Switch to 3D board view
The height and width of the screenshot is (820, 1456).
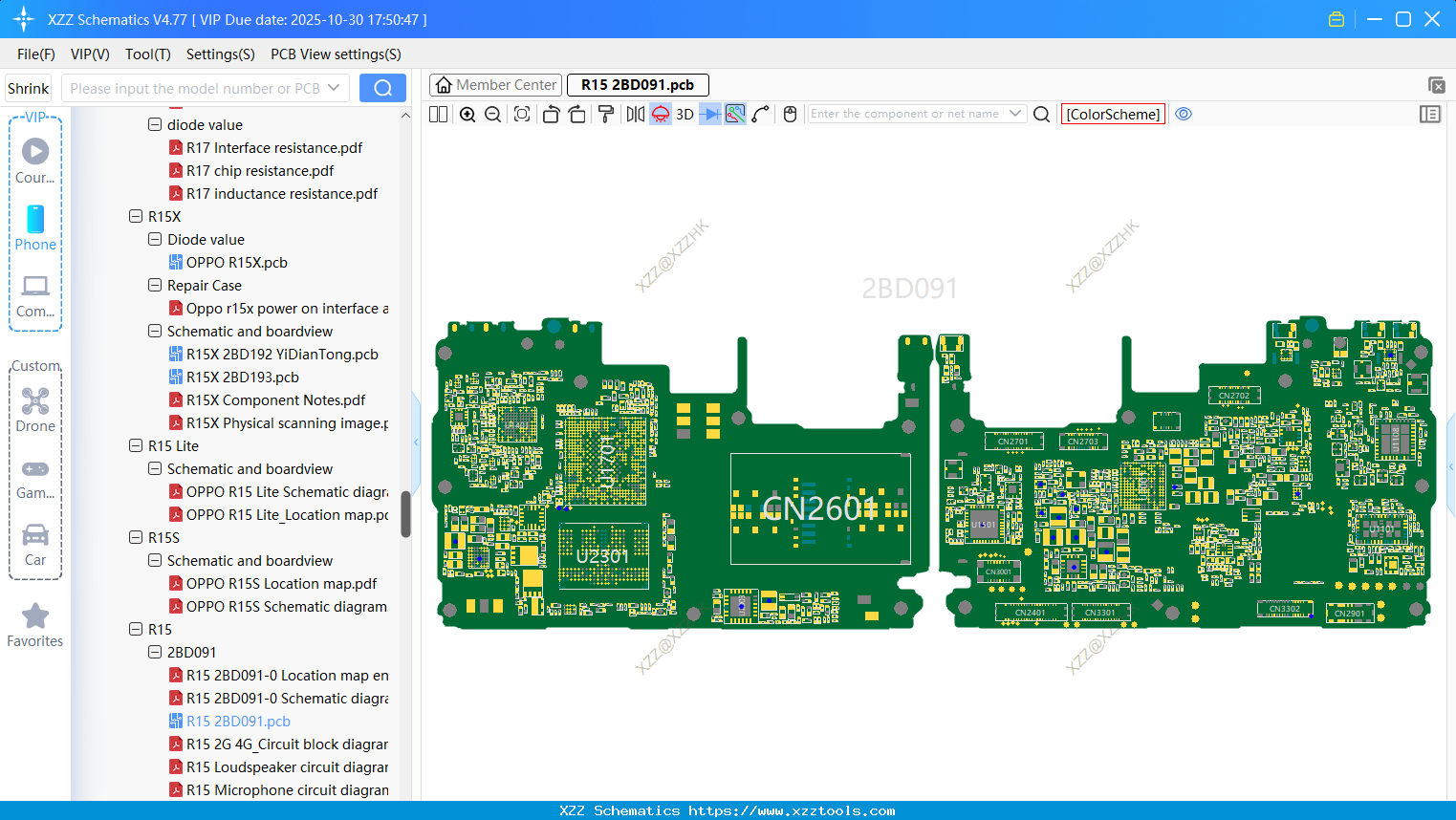click(x=685, y=114)
